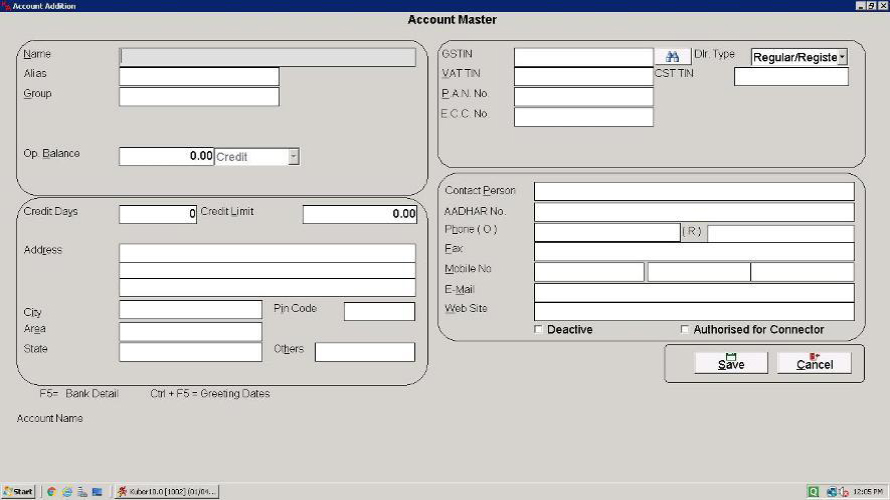The width and height of the screenshot is (890, 500).
Task: Click the GSTIN input field
Action: pos(583,57)
